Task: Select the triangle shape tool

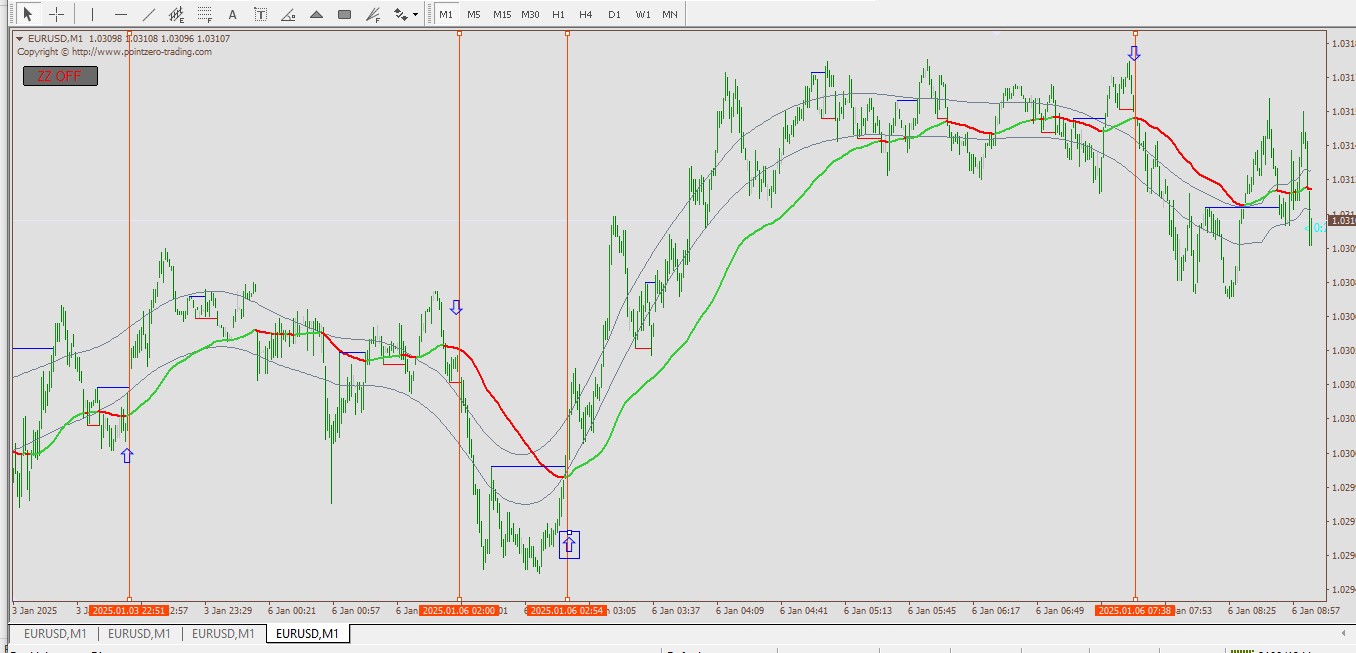Action: pos(316,14)
